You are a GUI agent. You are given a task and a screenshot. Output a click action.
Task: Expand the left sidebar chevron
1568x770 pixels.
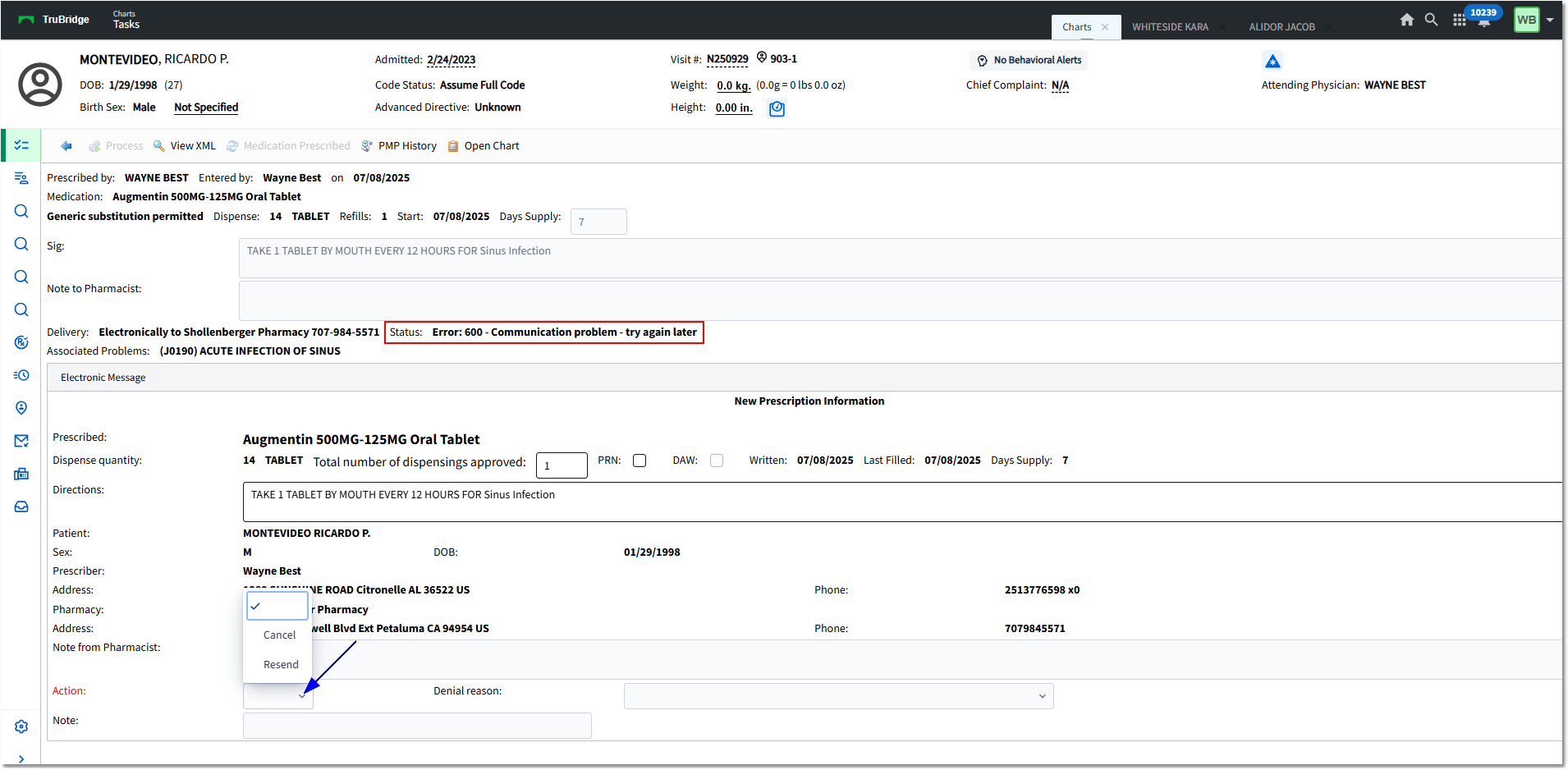click(21, 759)
